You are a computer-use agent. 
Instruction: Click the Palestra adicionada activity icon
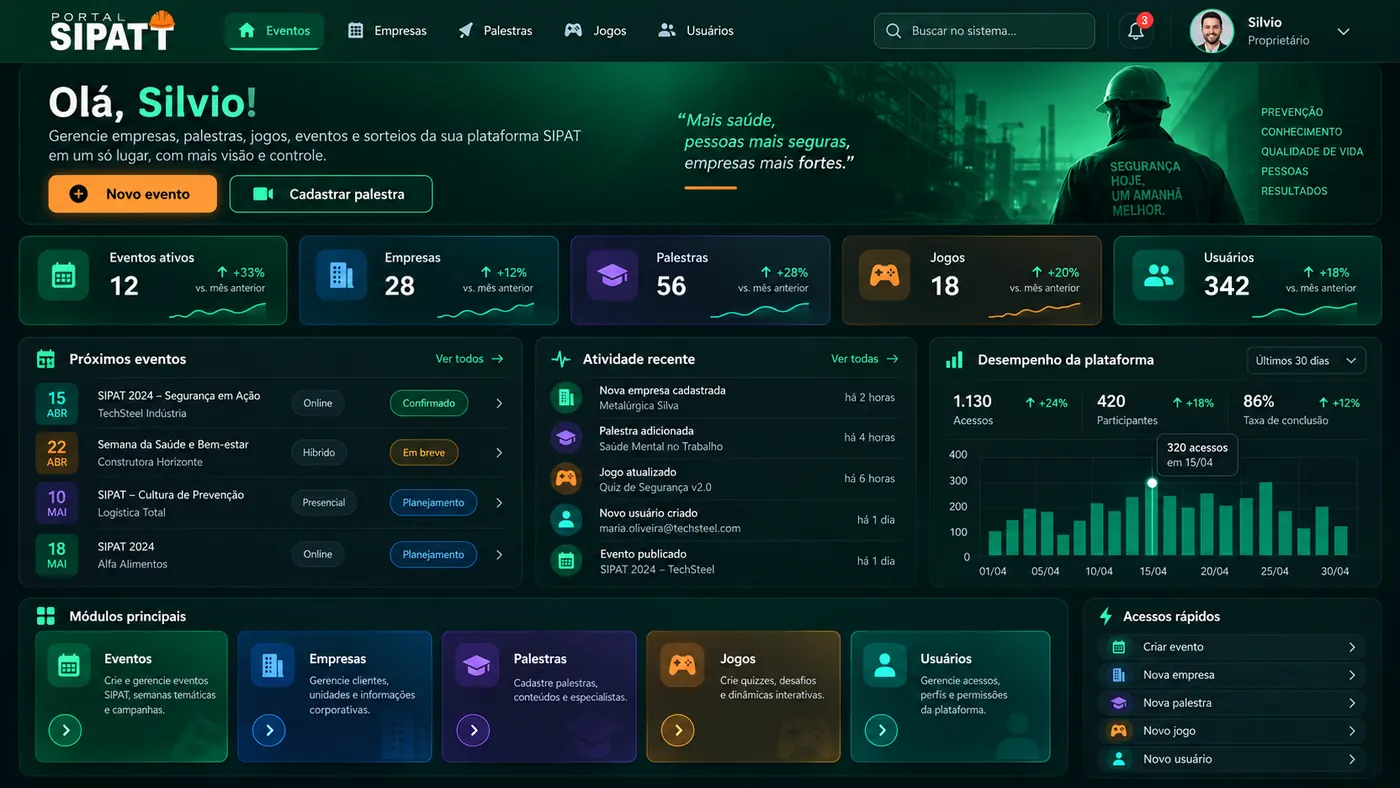tap(566, 438)
